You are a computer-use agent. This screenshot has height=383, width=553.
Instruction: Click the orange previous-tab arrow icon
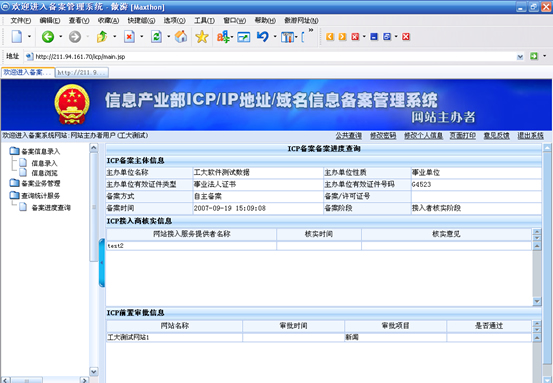tap(330, 37)
